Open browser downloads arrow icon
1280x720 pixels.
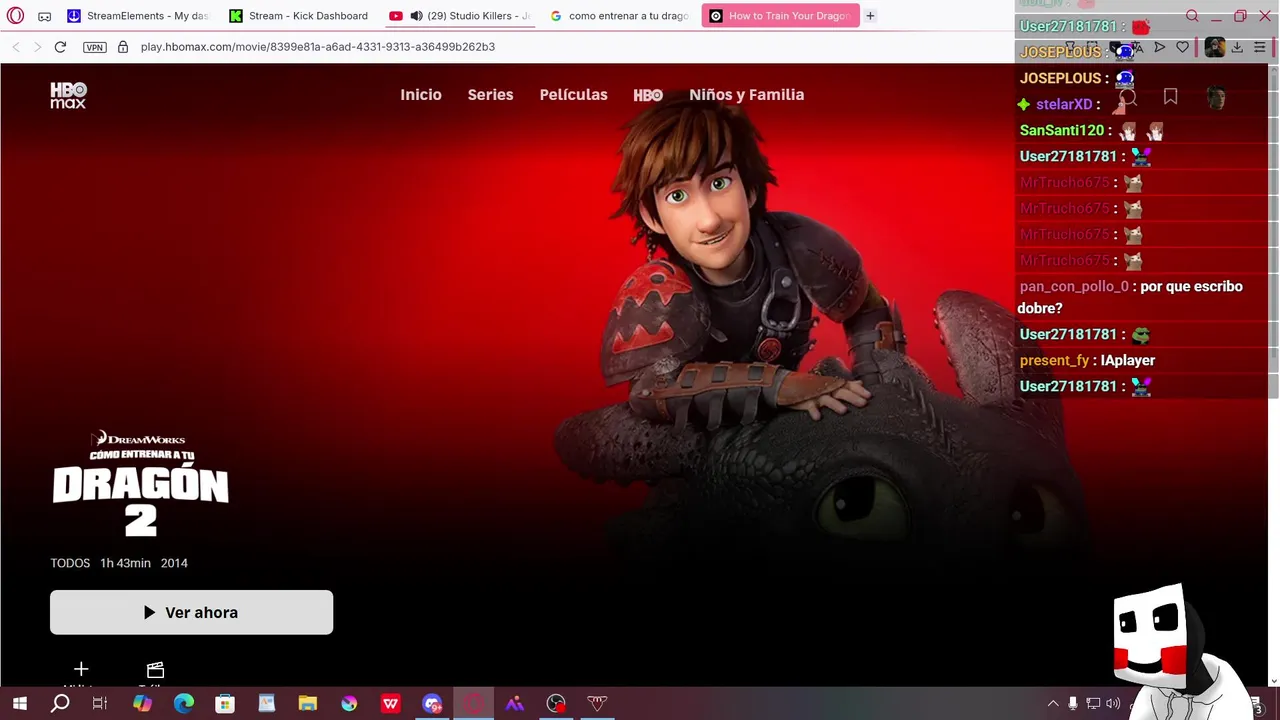1237,47
